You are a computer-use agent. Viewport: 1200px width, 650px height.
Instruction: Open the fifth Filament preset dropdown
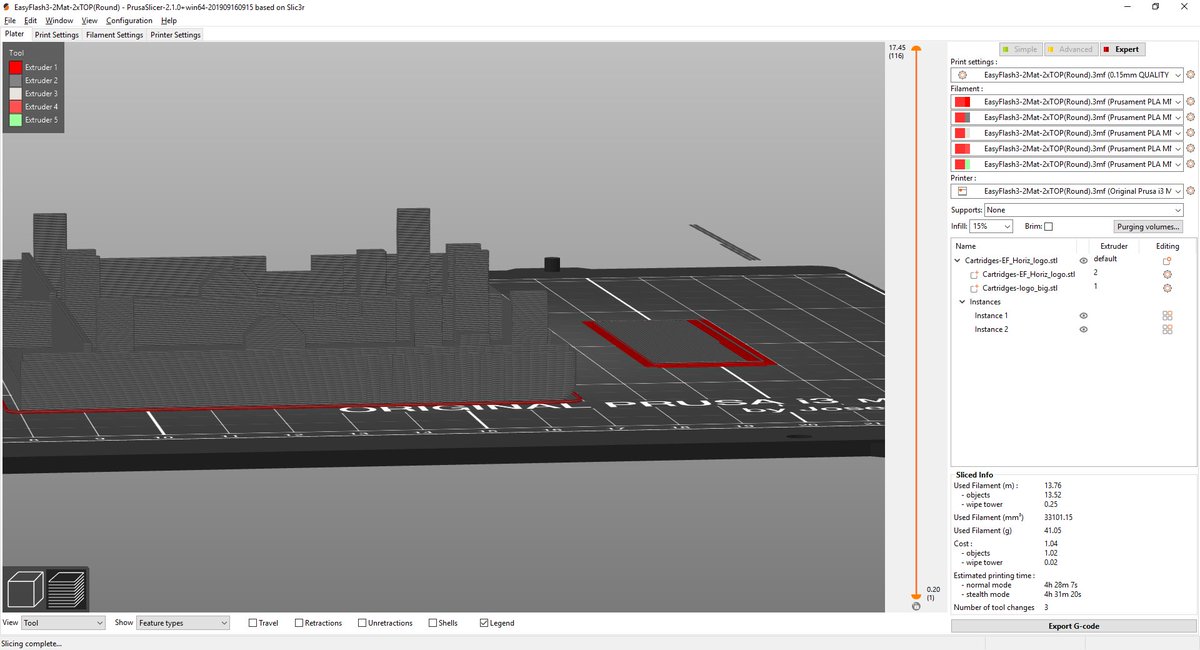(1067, 164)
